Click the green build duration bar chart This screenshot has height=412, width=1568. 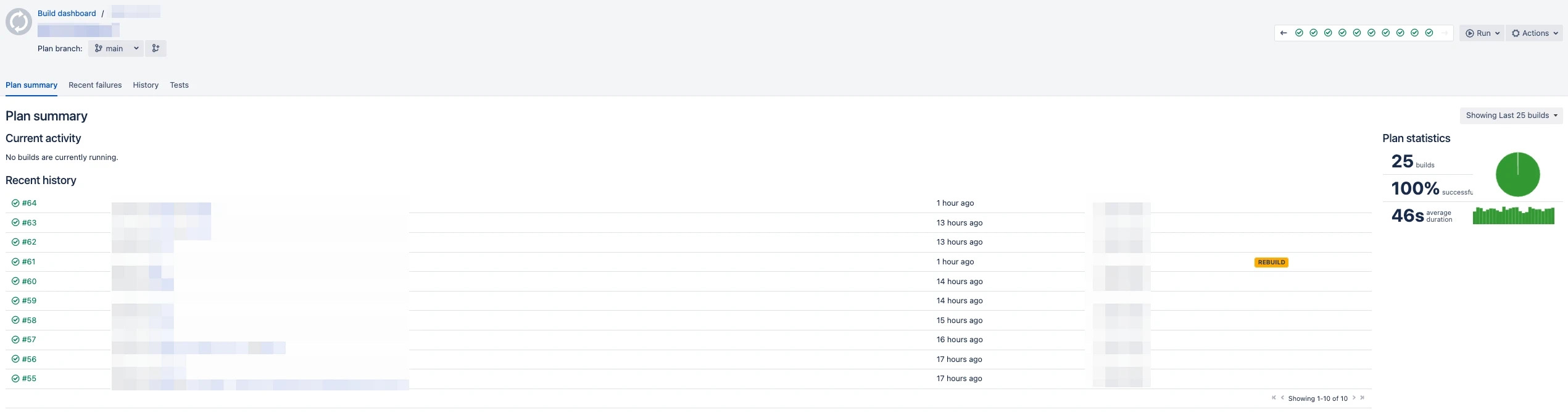(x=1513, y=216)
